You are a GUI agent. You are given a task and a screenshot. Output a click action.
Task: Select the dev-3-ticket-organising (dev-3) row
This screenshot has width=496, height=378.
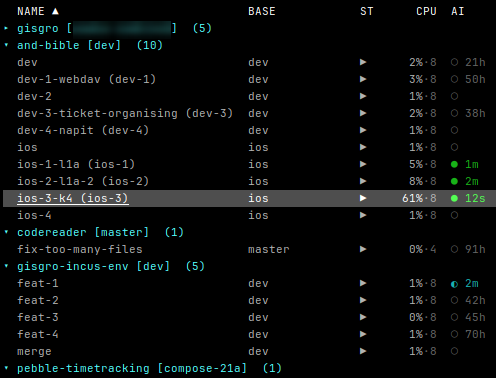click(x=249, y=113)
